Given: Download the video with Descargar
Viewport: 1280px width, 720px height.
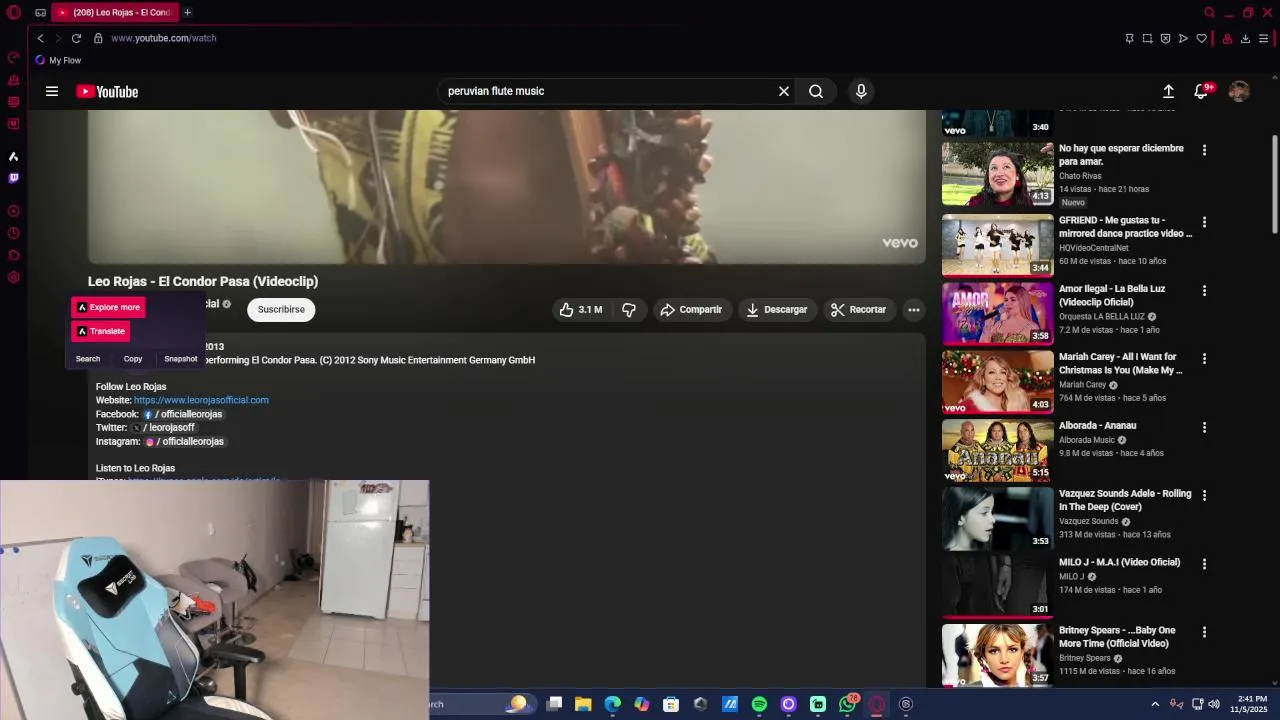Looking at the screenshot, I should pyautogui.click(x=778, y=310).
